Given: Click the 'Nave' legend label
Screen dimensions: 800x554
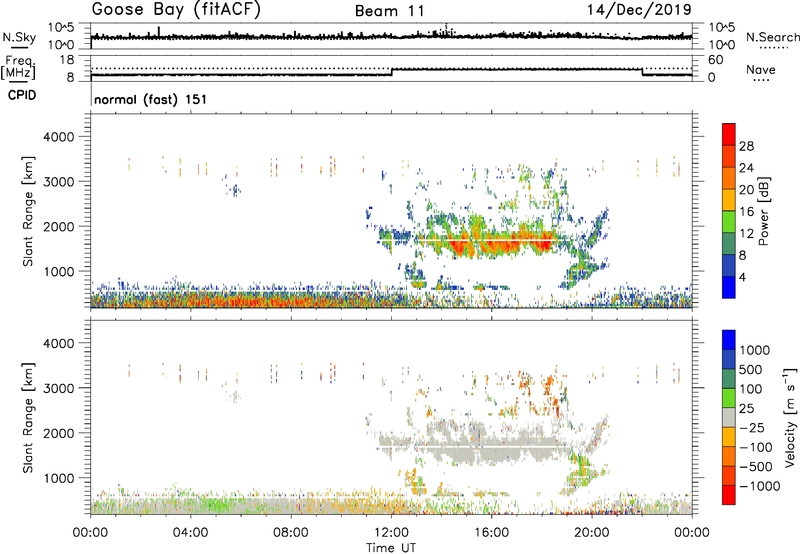Looking at the screenshot, I should (761, 69).
